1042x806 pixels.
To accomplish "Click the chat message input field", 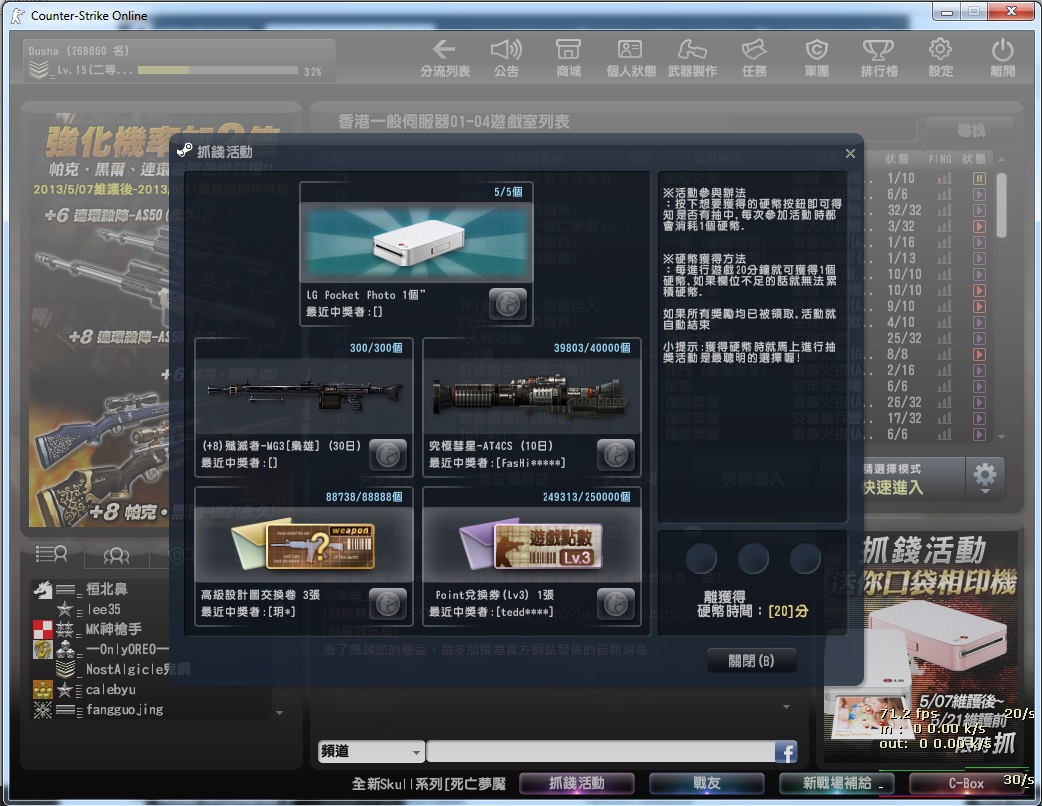I will pyautogui.click(x=601, y=752).
